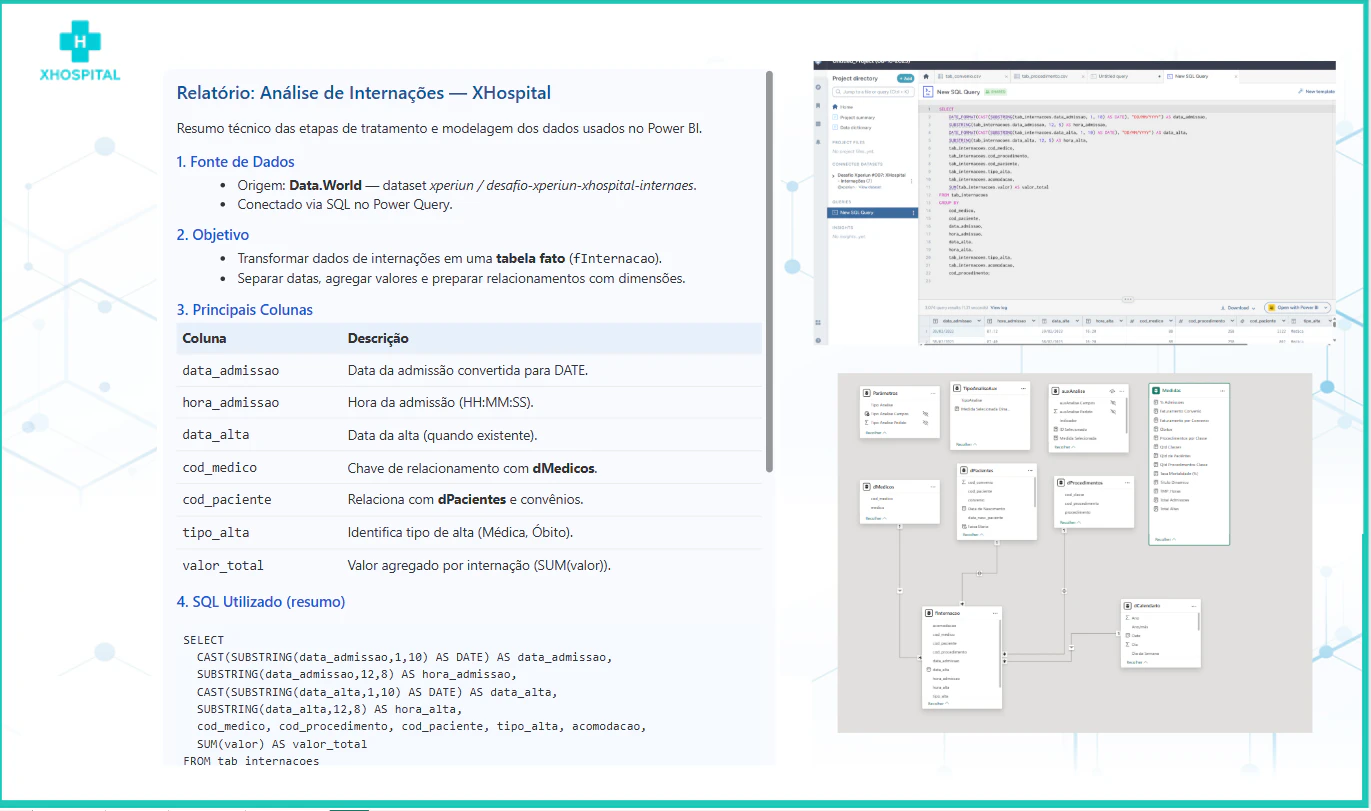Open the Download dropdown in query results
Image resolution: width=1371 pixels, height=811 pixels.
(x=1239, y=308)
